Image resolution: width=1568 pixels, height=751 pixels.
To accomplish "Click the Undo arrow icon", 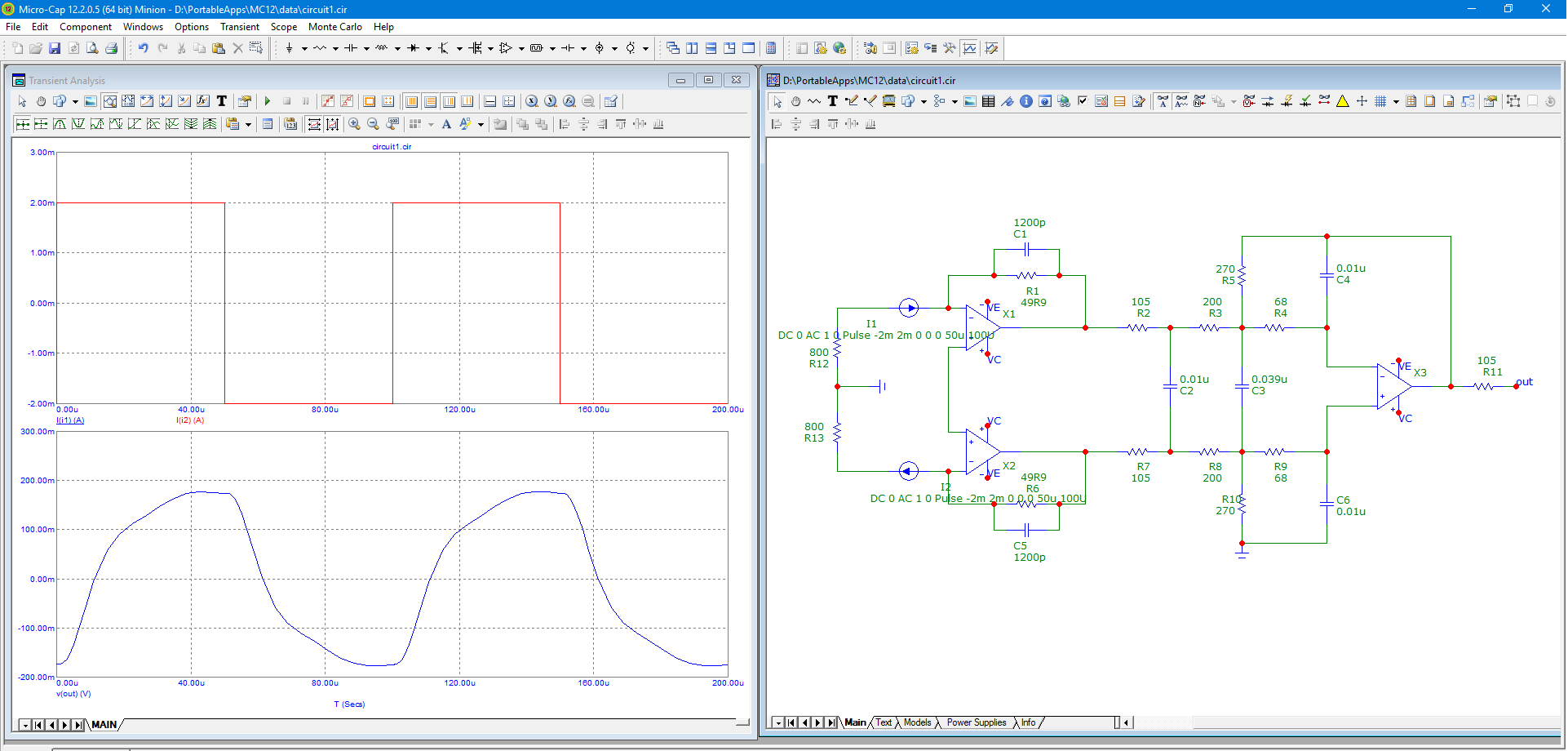I will (143, 48).
